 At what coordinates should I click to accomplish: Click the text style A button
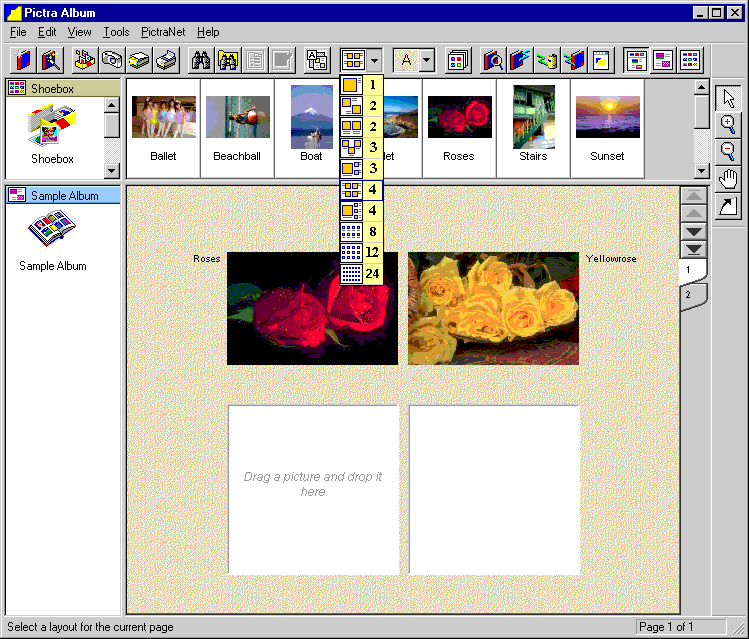[x=406, y=60]
